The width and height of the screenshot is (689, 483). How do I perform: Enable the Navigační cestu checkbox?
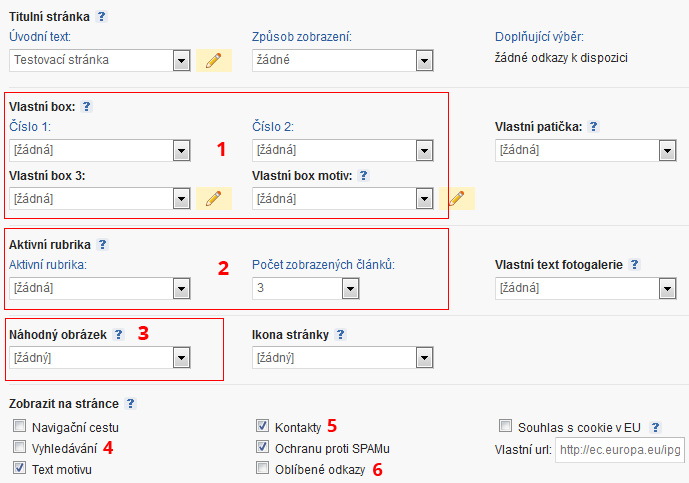click(19, 426)
